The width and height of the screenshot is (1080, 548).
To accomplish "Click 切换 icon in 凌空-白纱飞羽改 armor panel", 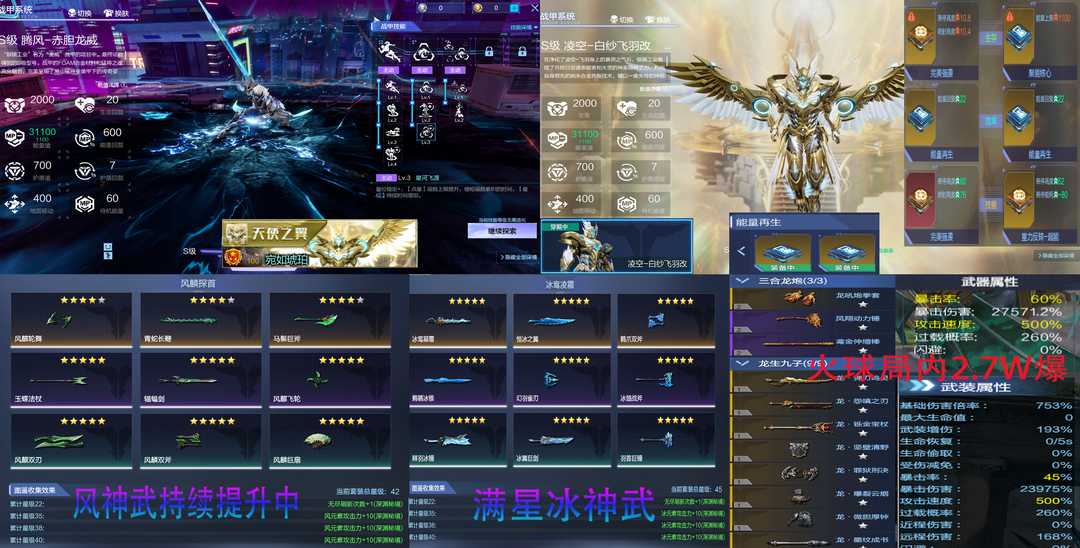I will coord(614,19).
